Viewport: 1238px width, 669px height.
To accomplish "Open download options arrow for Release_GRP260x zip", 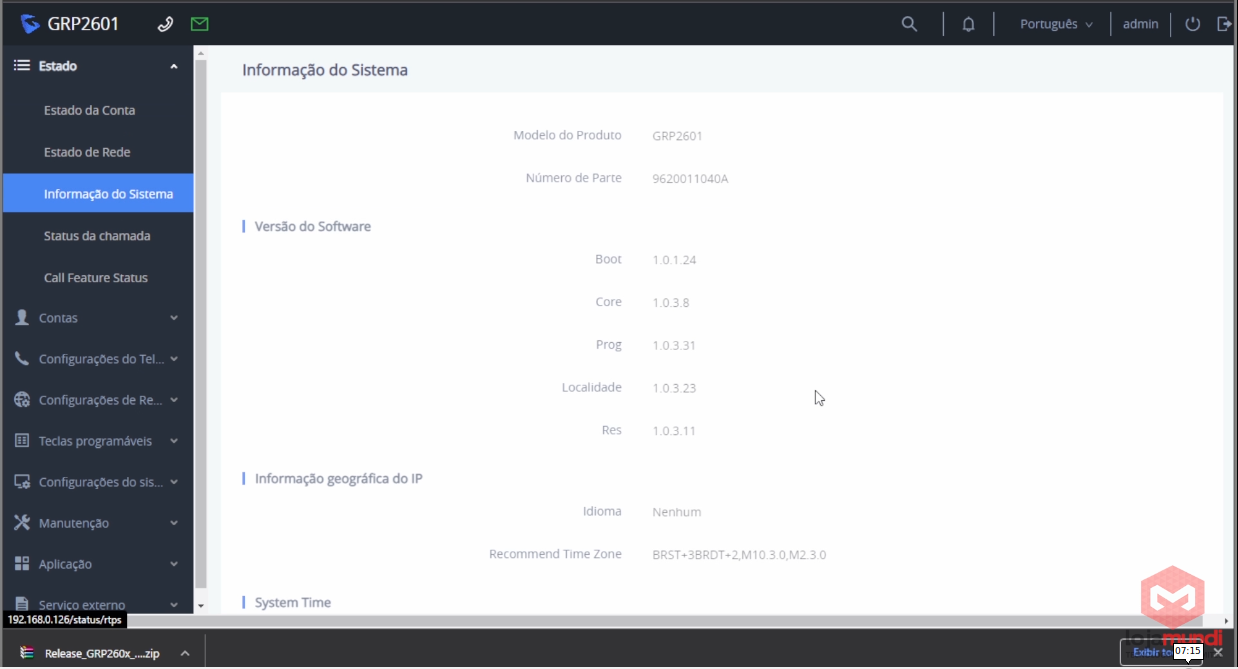I will tap(185, 653).
